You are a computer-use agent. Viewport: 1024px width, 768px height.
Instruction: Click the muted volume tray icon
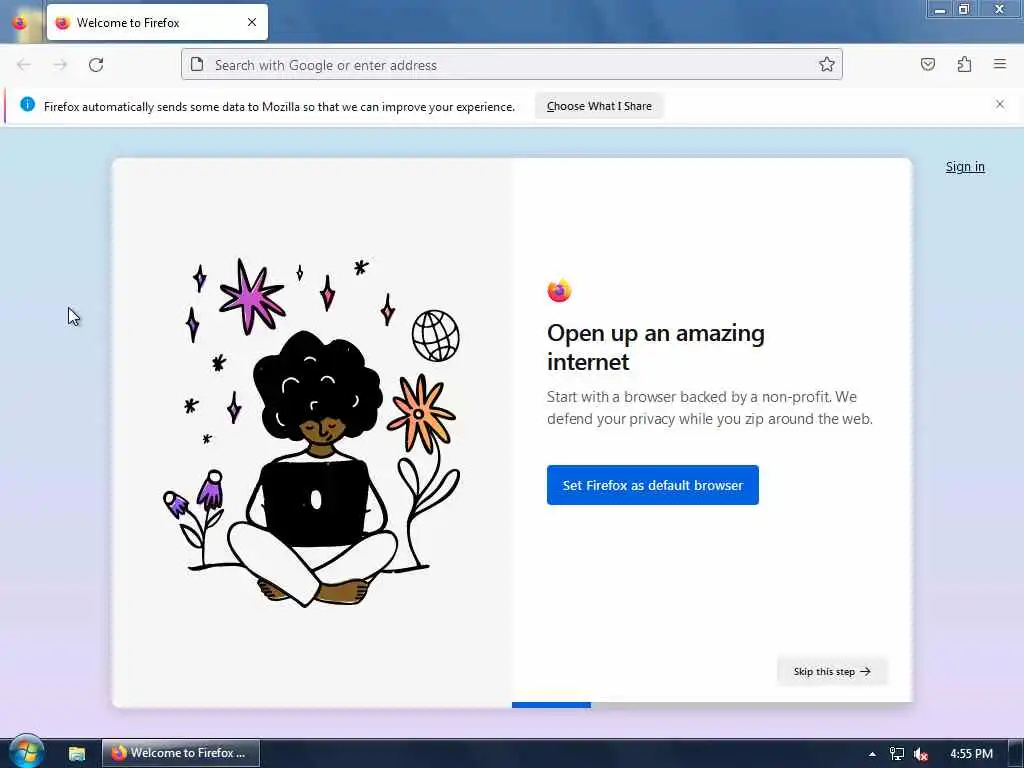[x=921, y=754]
